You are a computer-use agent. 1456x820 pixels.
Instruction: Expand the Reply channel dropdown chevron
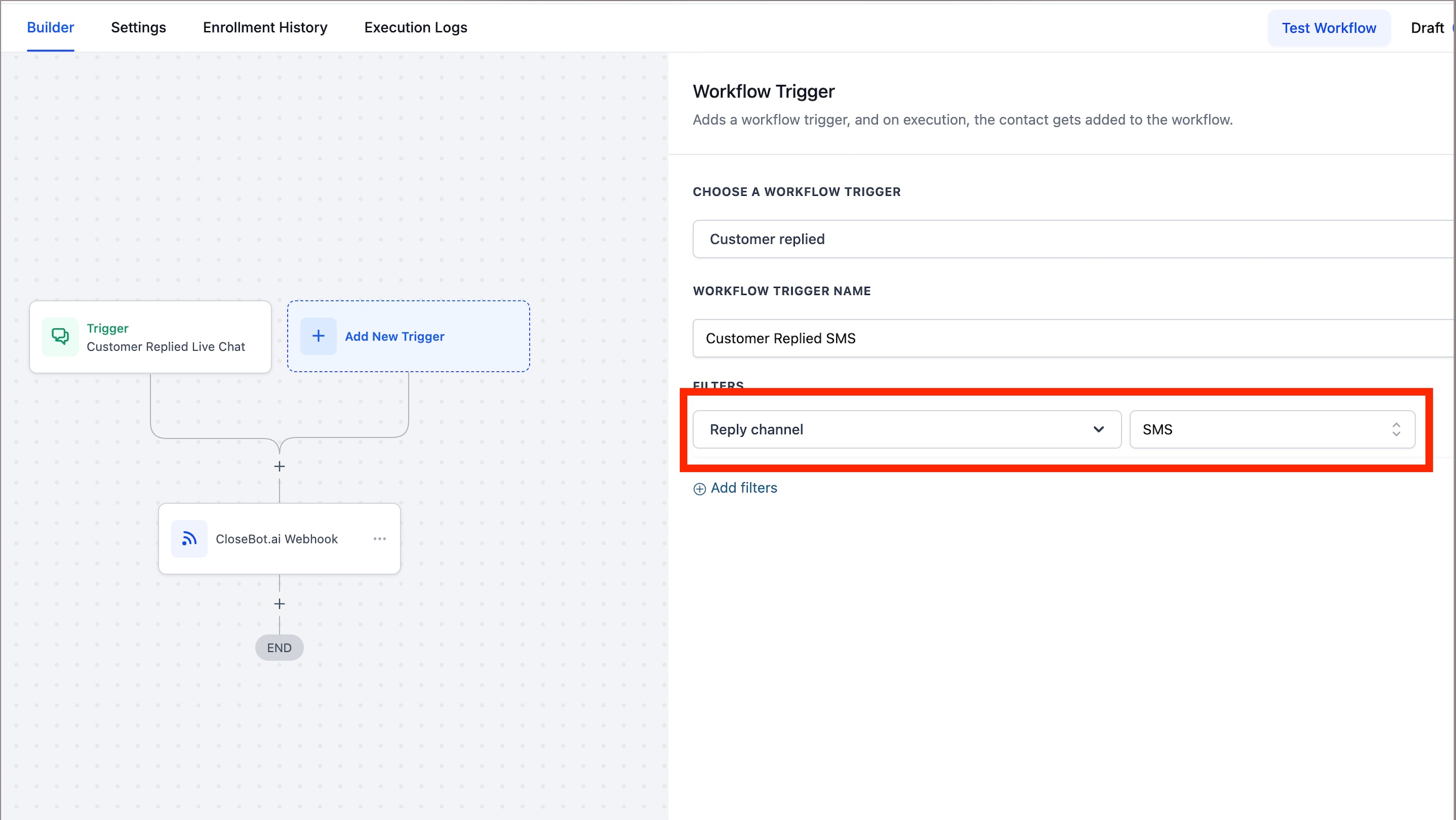tap(1098, 429)
